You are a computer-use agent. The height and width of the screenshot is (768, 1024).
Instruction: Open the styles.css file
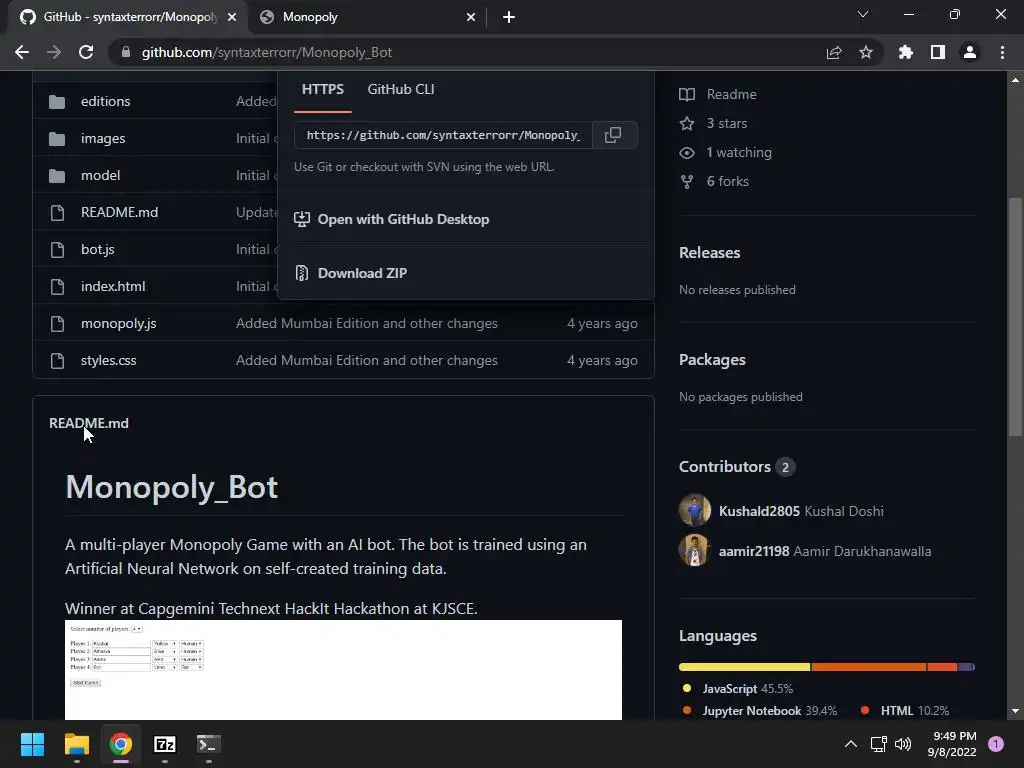[108, 360]
